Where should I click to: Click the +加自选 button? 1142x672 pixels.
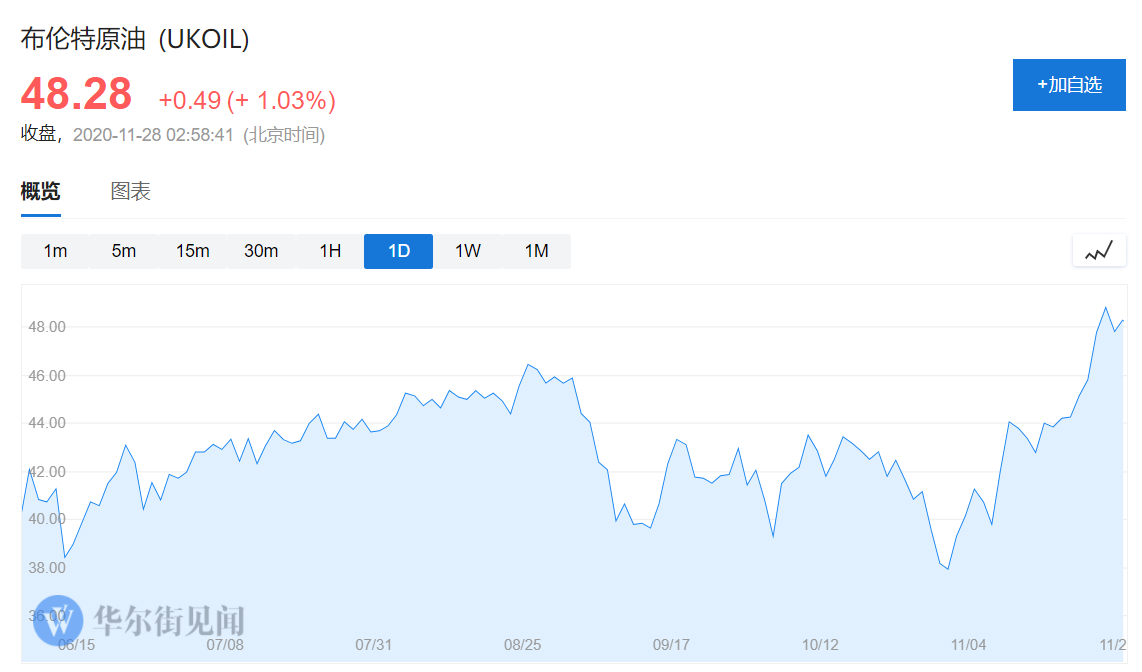(1069, 85)
